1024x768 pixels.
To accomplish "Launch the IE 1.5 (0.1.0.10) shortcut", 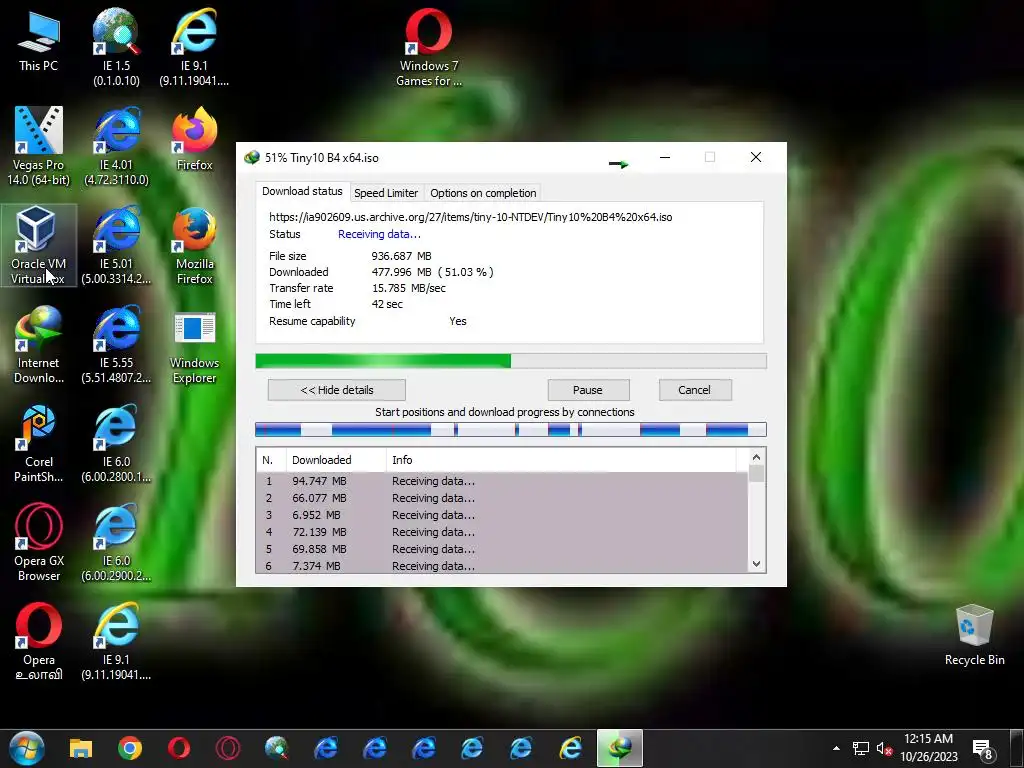I will coord(116,47).
